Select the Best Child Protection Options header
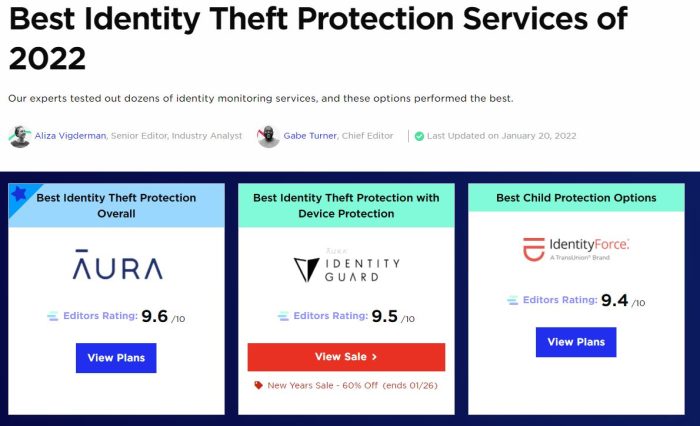This screenshot has width=700, height=426. coord(575,198)
